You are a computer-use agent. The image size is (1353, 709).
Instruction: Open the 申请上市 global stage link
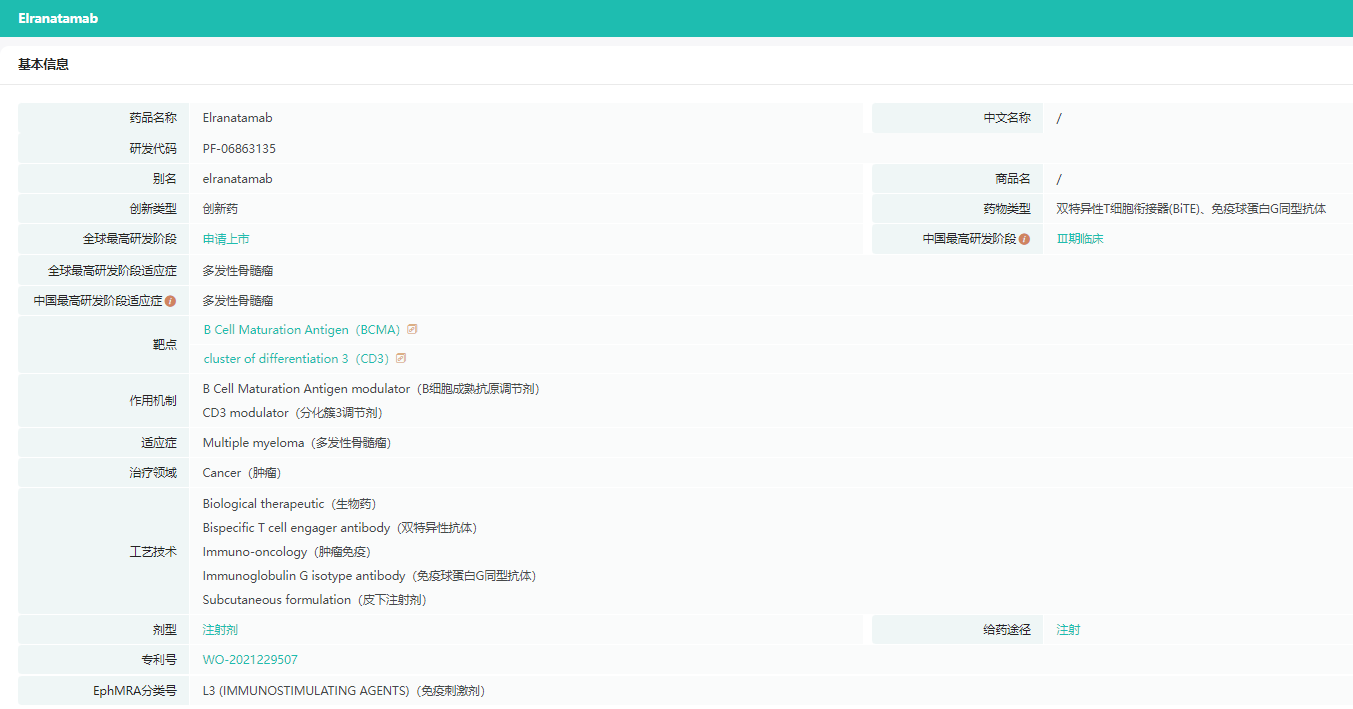[226, 239]
